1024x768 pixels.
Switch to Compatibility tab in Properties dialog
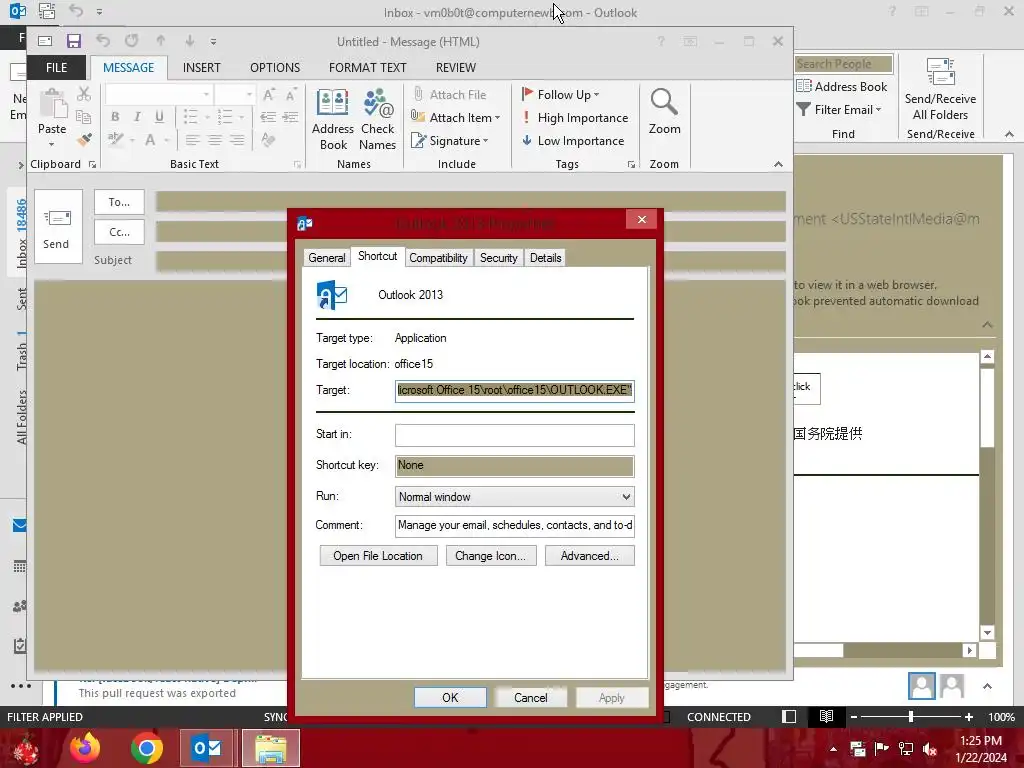coord(438,258)
